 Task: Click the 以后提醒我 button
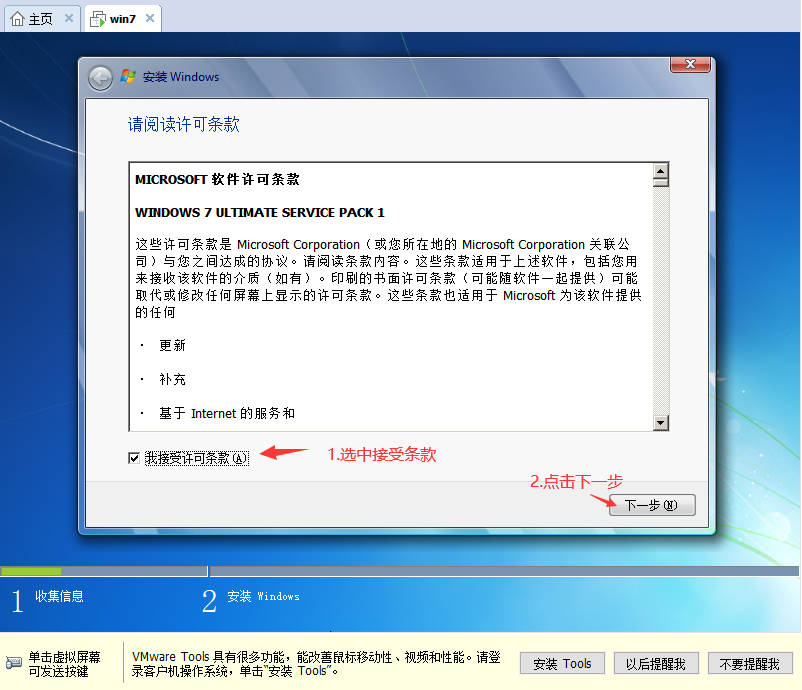pos(656,663)
